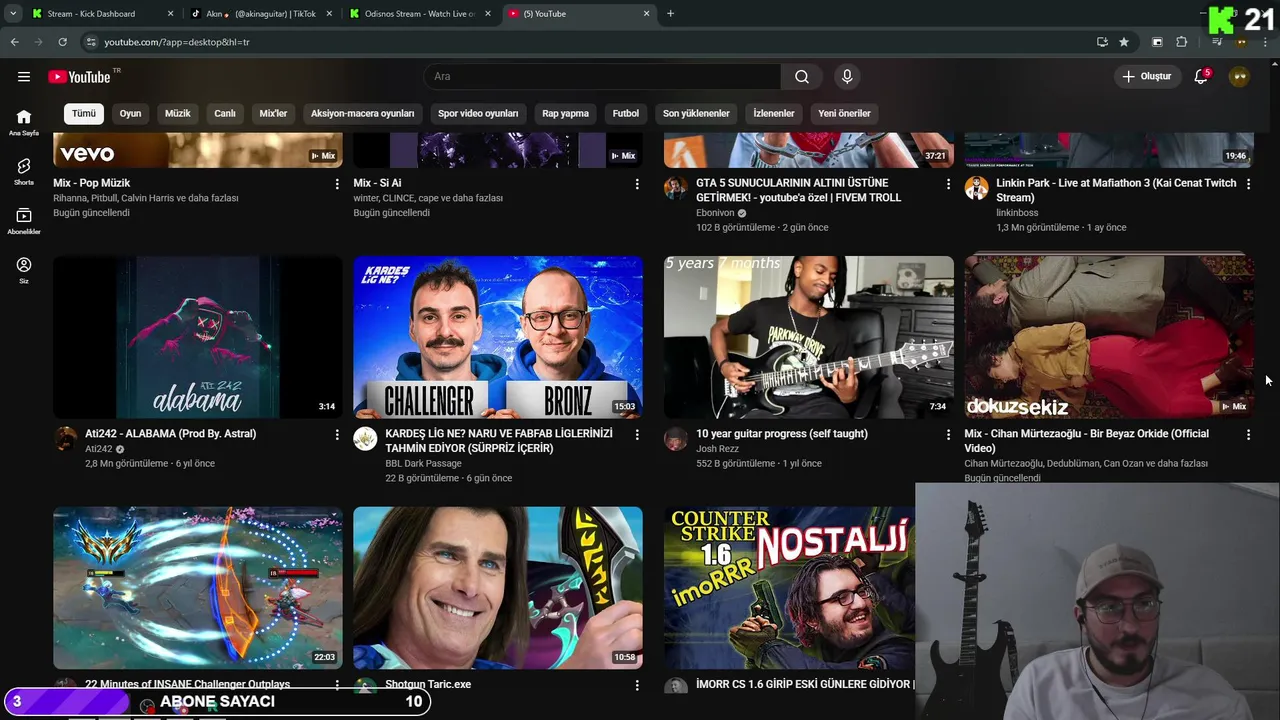Play the Shotgun Taric thumbnail

point(498,588)
